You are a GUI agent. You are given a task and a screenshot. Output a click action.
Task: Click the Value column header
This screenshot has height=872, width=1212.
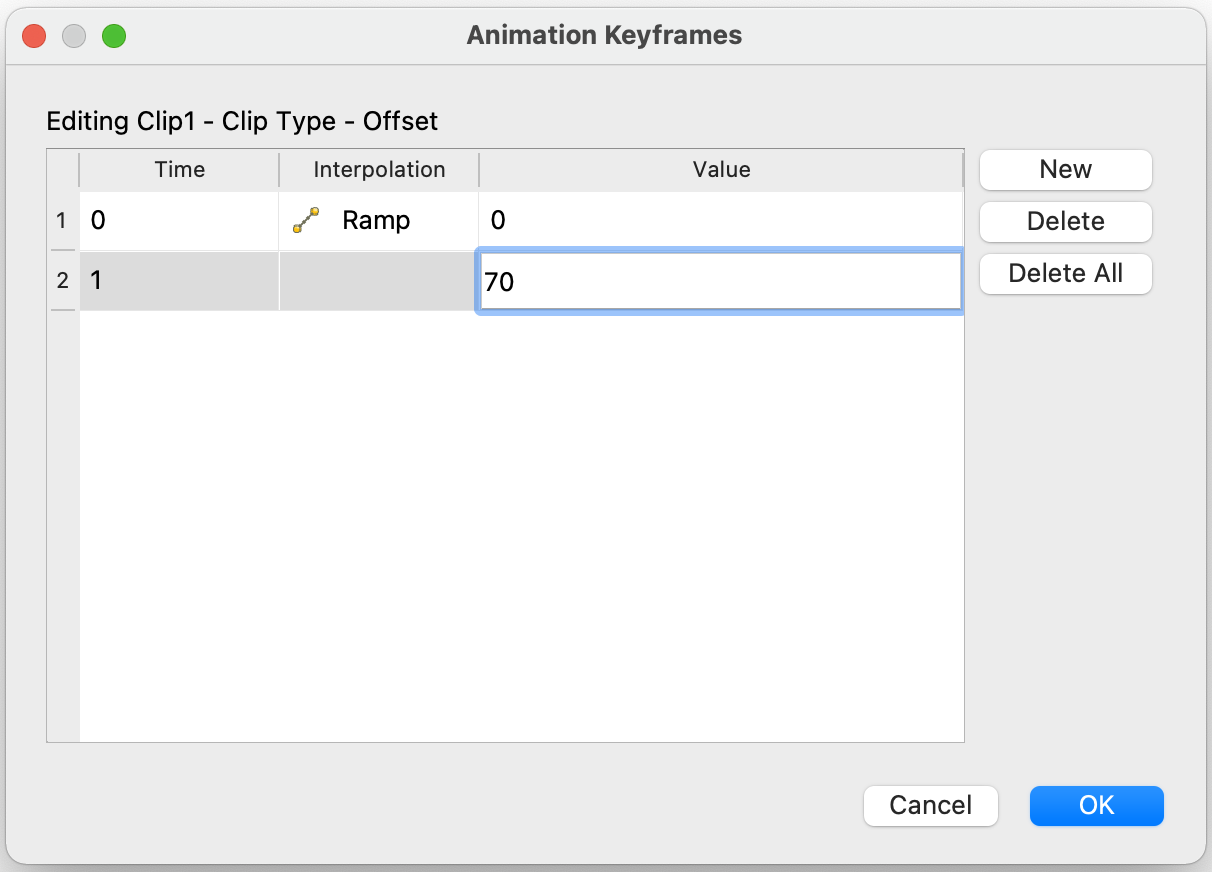click(721, 170)
